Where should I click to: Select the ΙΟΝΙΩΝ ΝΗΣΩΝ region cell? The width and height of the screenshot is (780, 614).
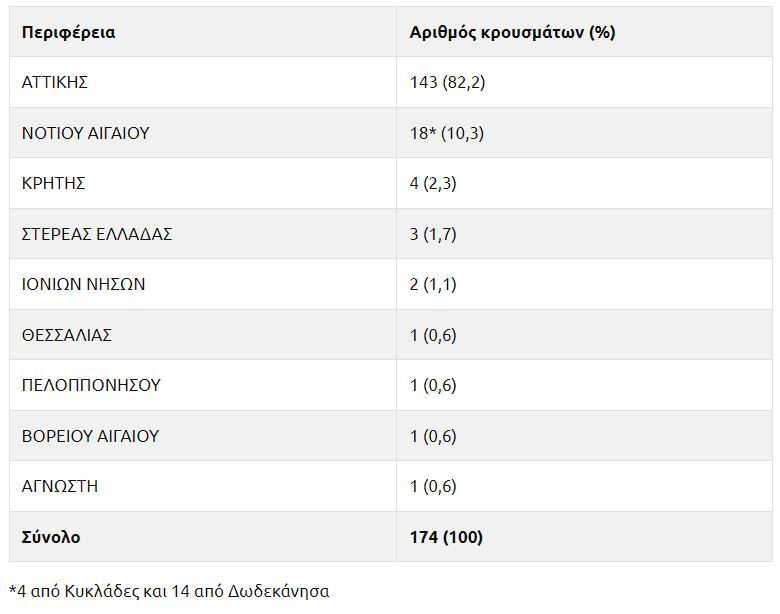point(84,284)
